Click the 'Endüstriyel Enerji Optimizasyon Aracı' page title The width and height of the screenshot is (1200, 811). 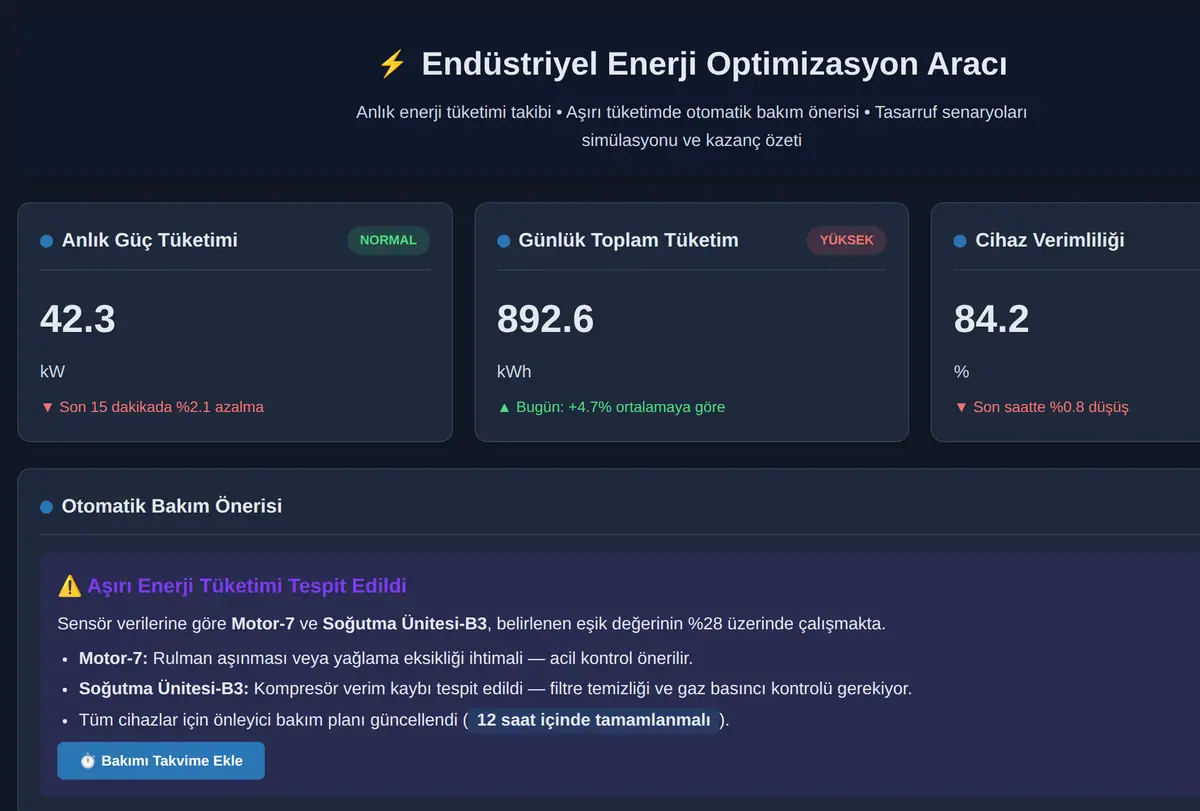point(714,64)
